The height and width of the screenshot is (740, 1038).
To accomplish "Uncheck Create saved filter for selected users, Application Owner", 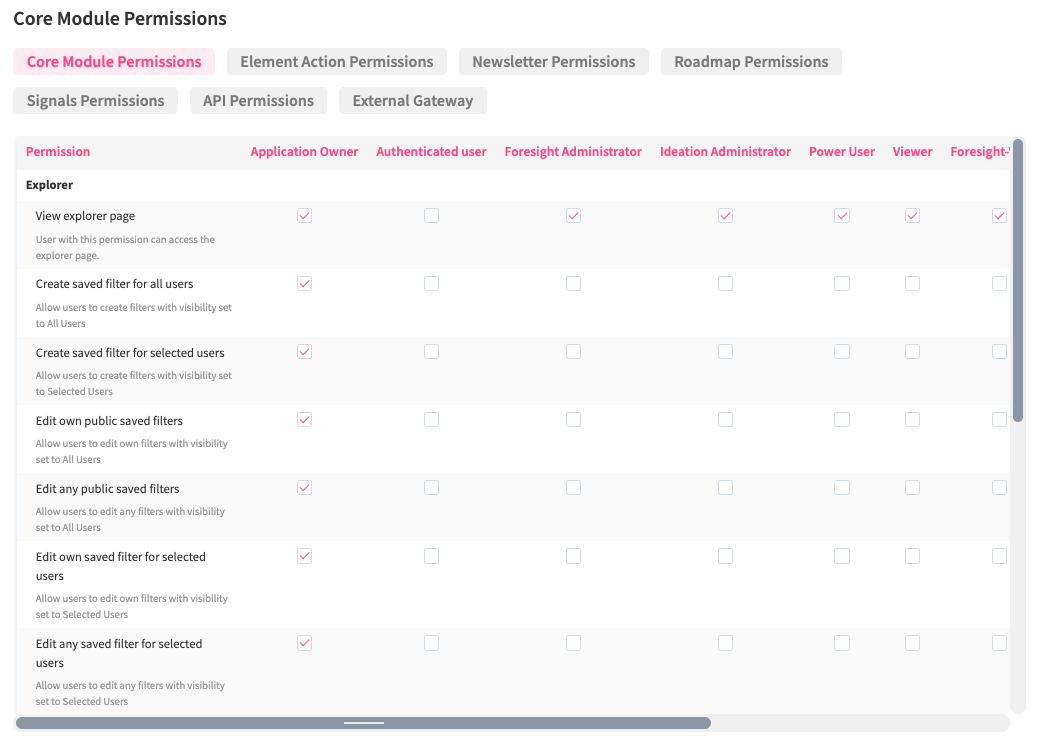I will (305, 351).
